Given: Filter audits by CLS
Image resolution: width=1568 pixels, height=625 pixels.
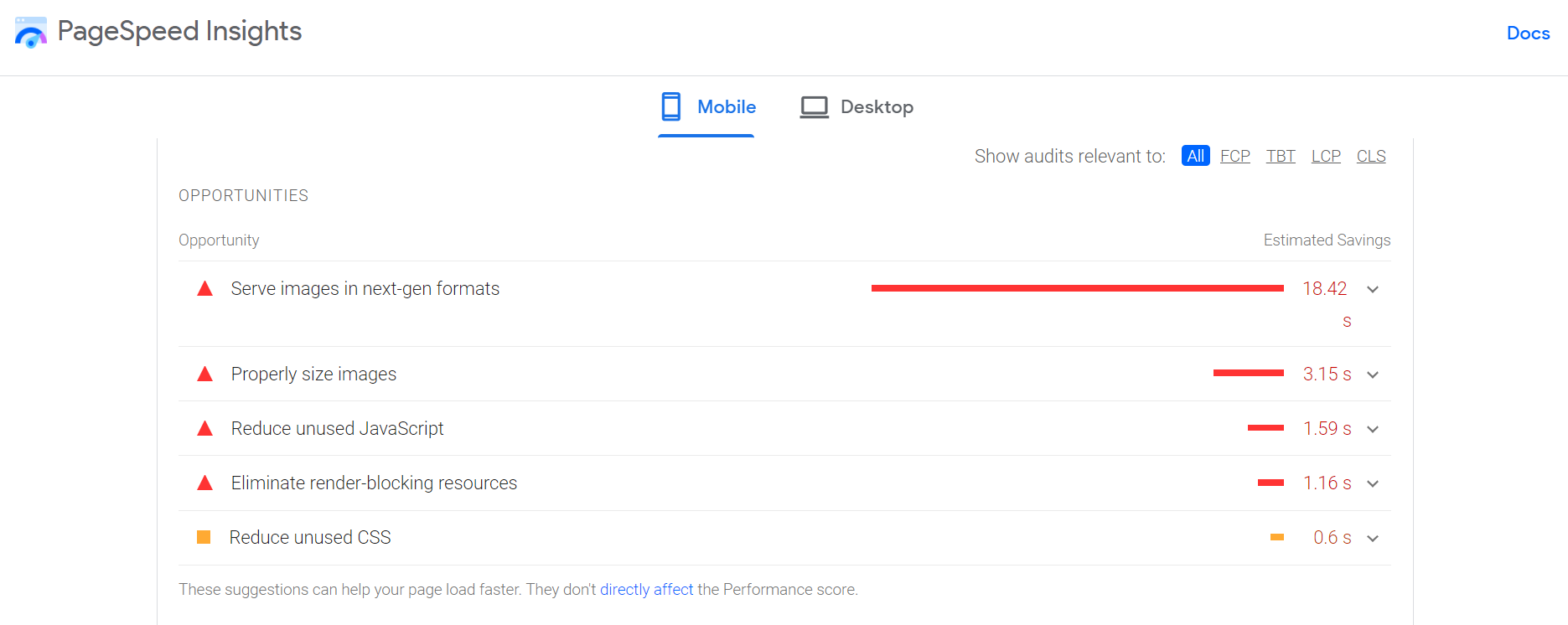Looking at the screenshot, I should point(1371,156).
